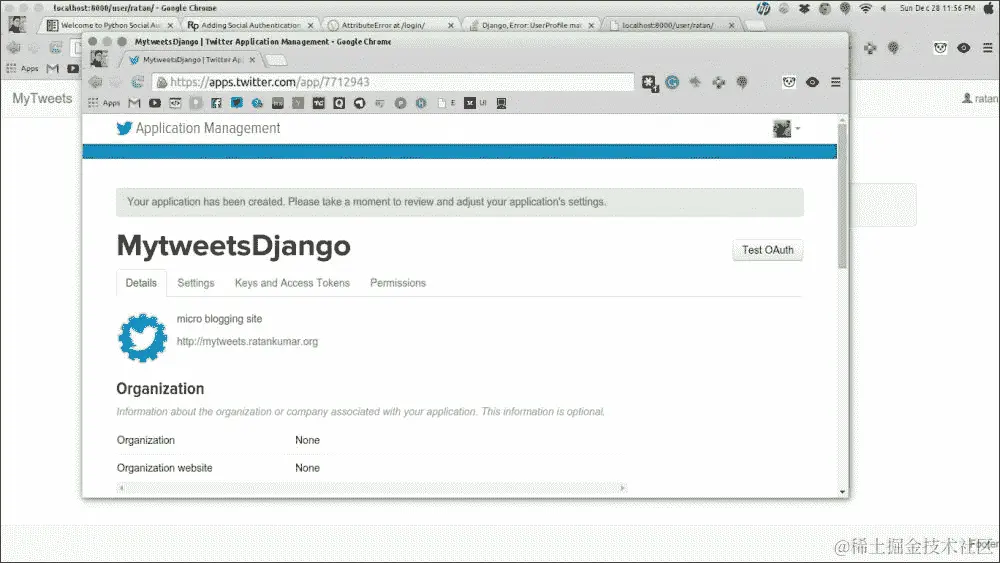The image size is (1000, 563).
Task: Open the Chrome hamburger menu in the Twitter window
Action: (x=835, y=82)
